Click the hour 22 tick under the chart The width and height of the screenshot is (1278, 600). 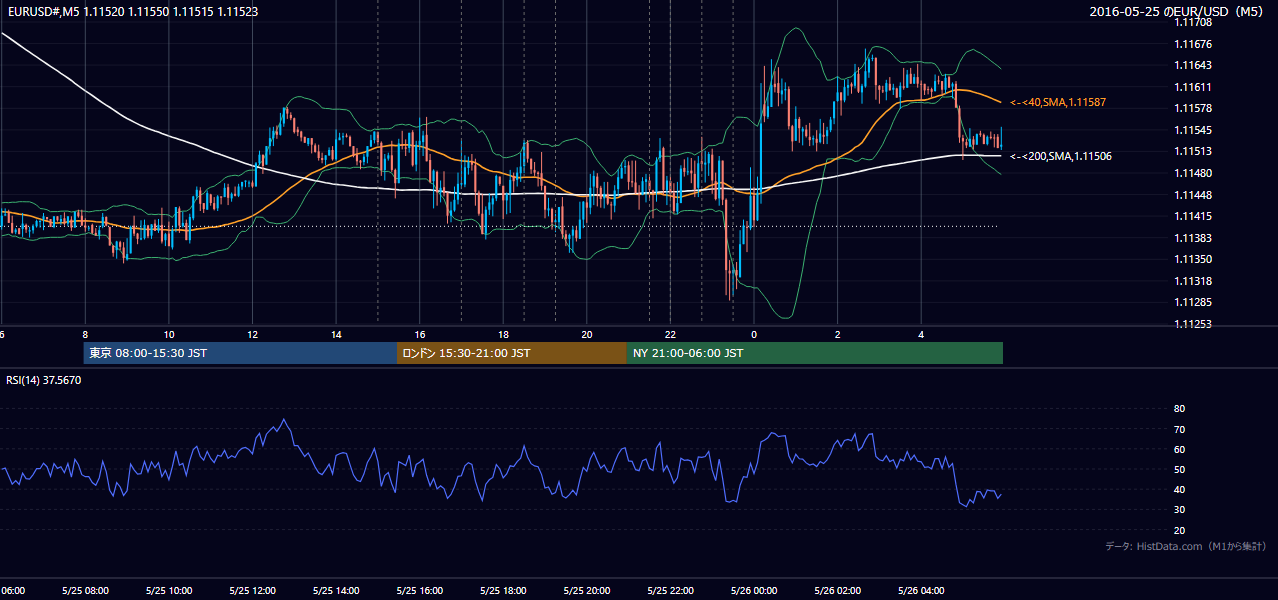670,335
